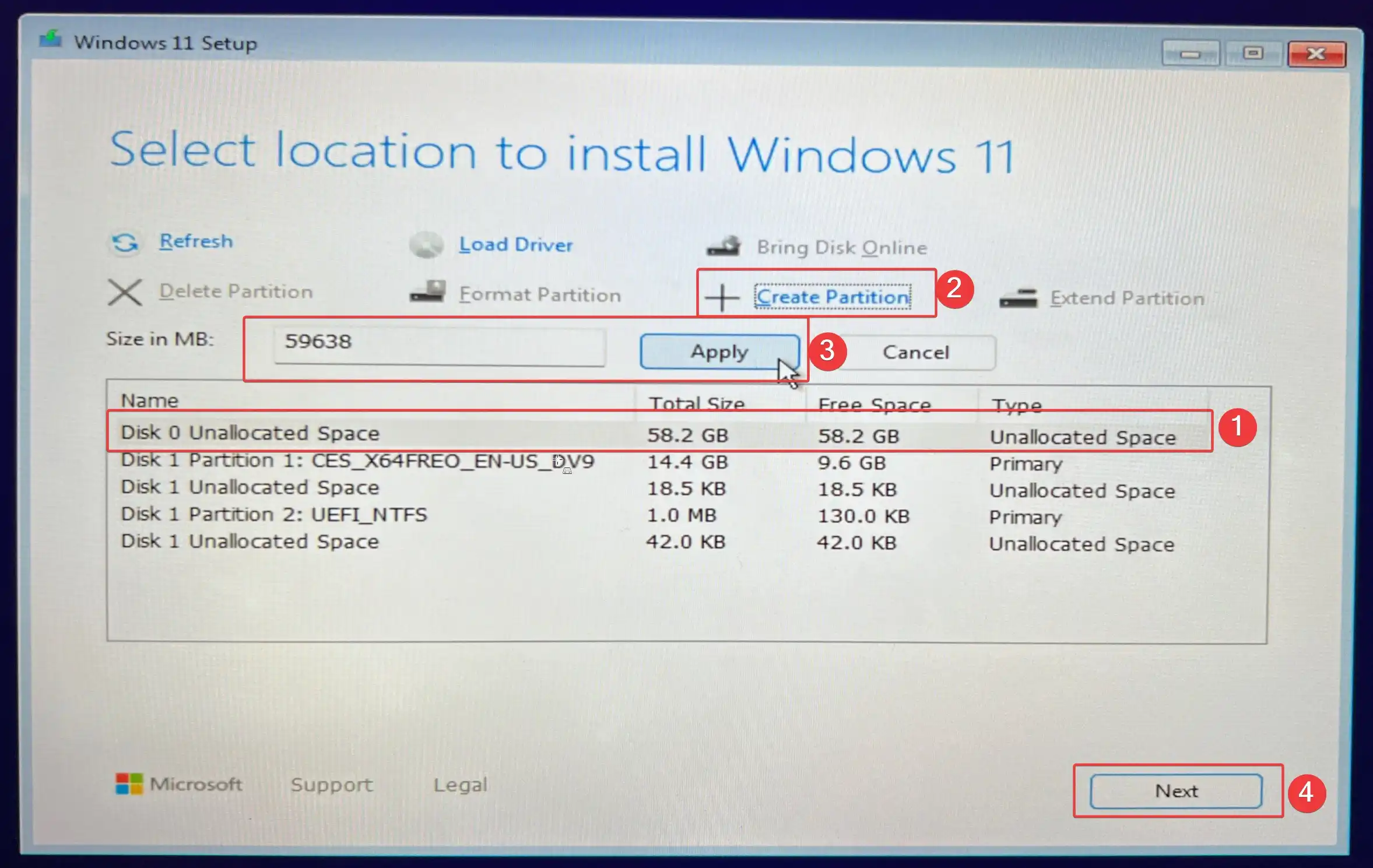Click the Create Partition plus icon

[x=722, y=298]
